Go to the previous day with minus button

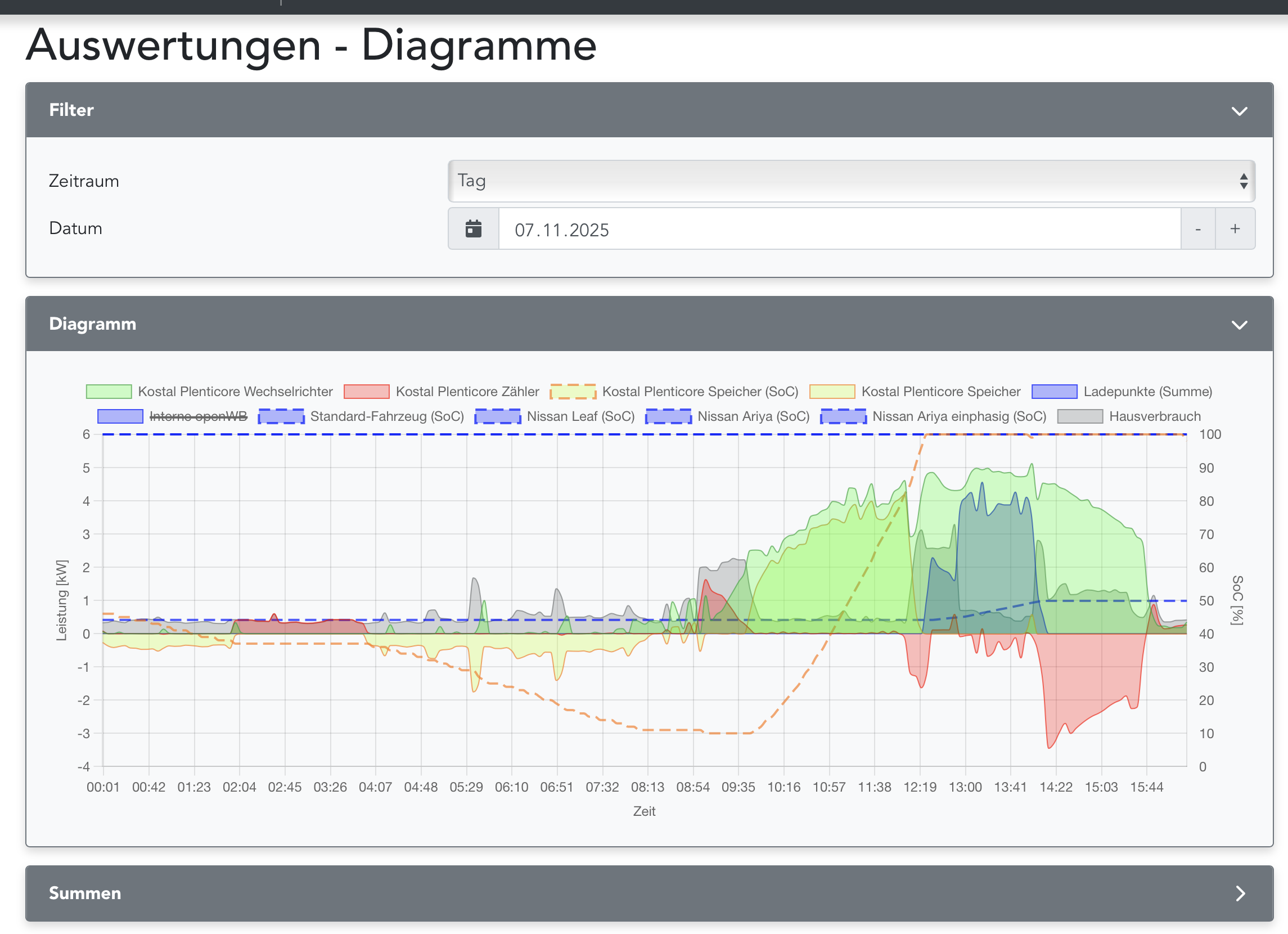(1197, 229)
